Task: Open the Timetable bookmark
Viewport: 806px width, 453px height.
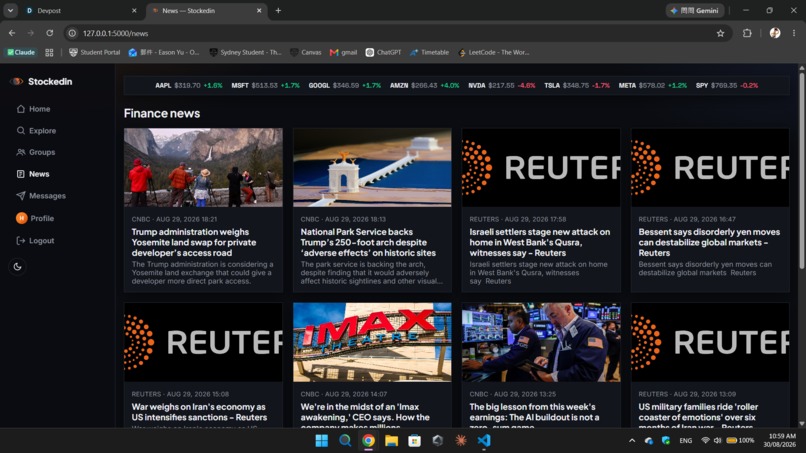Action: click(x=429, y=52)
